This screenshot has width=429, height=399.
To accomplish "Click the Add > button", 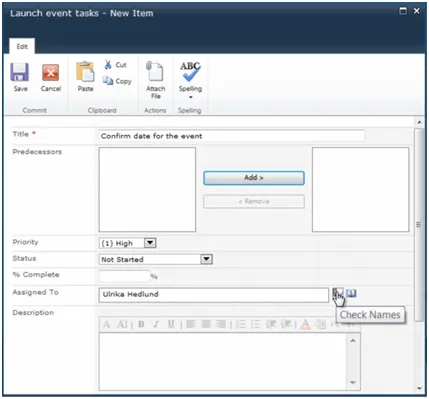I will click(x=254, y=178).
